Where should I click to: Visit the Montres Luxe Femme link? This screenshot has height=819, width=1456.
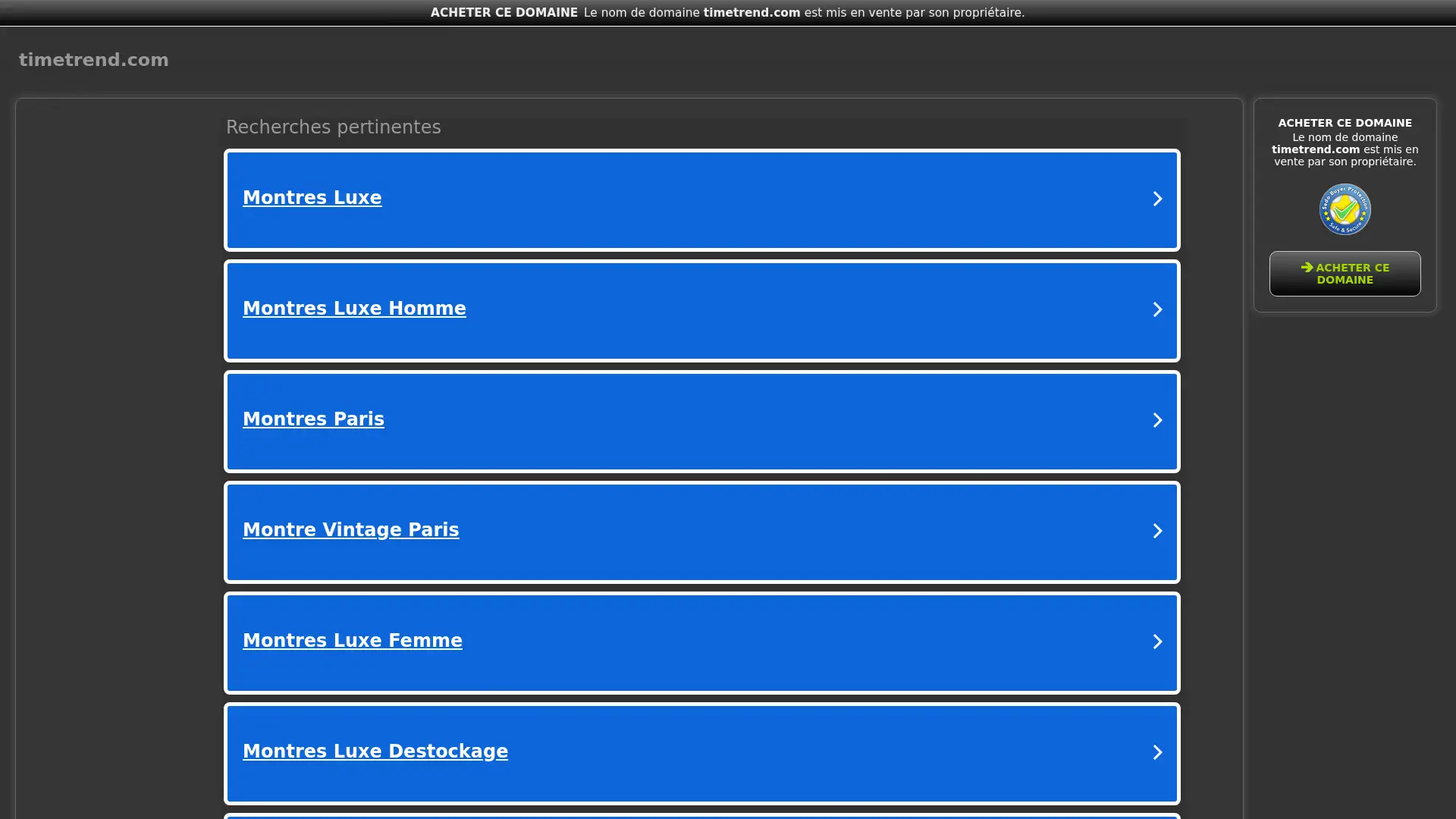click(x=352, y=641)
